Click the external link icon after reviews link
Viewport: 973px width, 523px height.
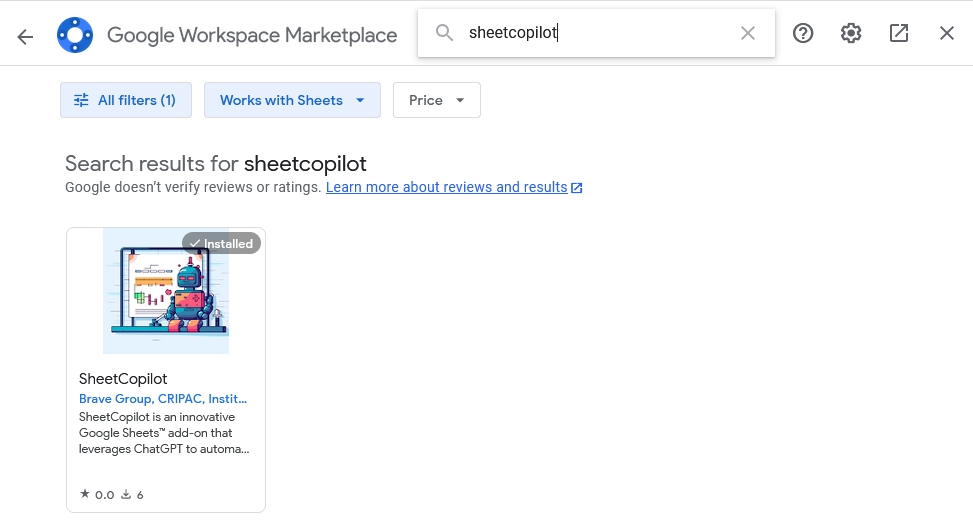[x=576, y=188]
